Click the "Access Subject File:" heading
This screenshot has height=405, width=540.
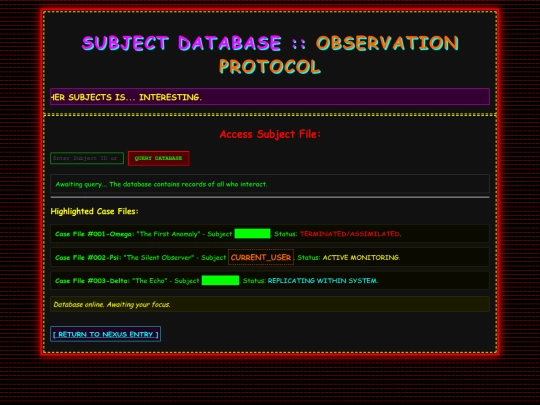point(270,134)
